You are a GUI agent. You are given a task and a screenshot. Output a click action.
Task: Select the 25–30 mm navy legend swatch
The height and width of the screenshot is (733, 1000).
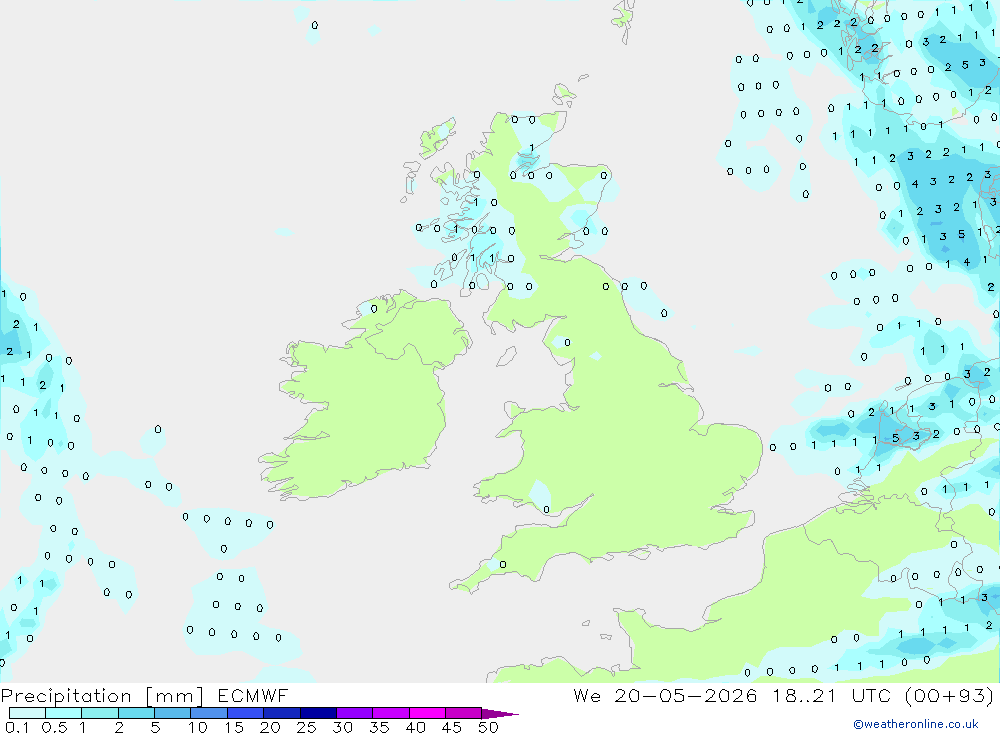coord(318,713)
